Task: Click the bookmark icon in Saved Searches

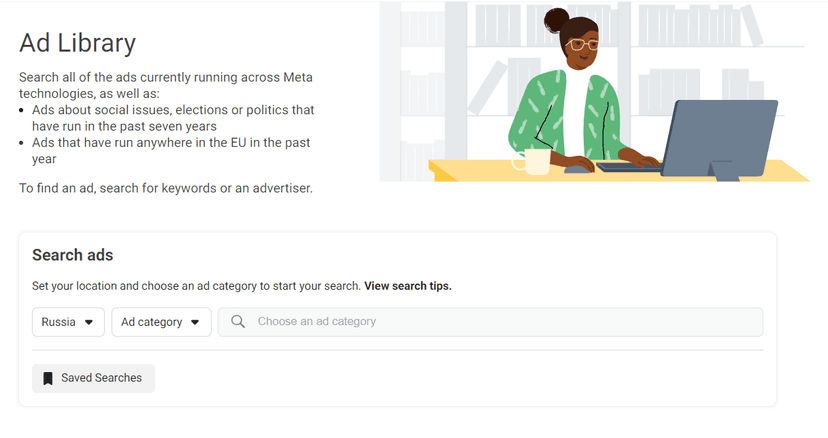Action: coord(48,378)
